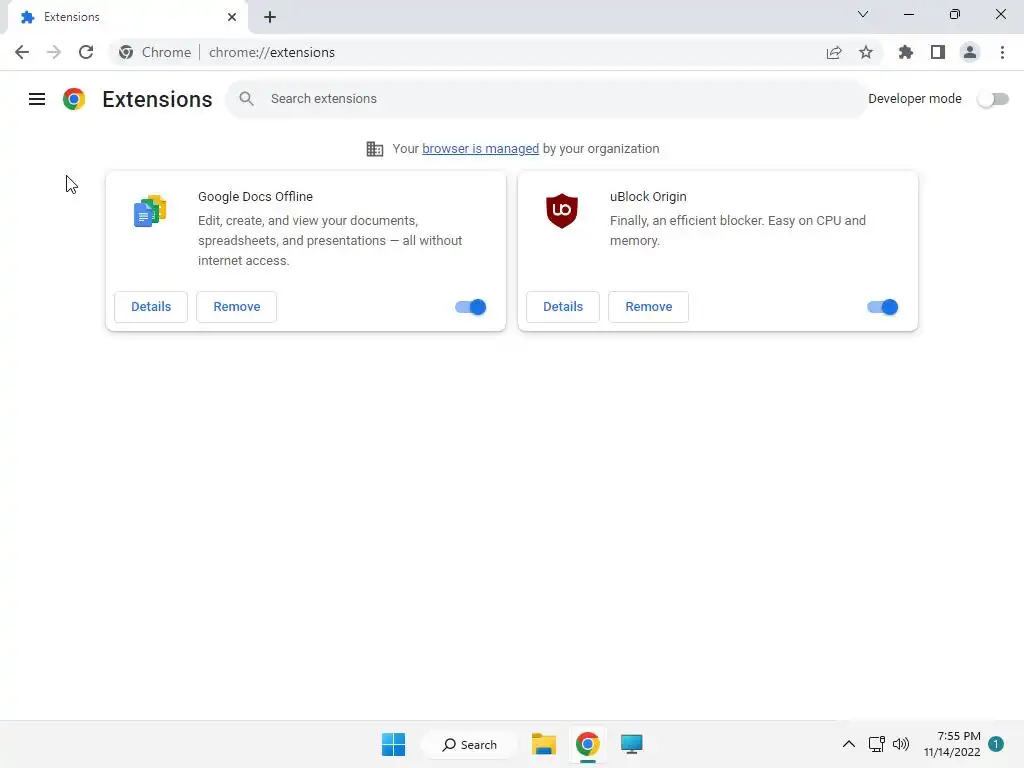Open the tab search dropdown chevron
The height and width of the screenshot is (768, 1024).
(863, 14)
